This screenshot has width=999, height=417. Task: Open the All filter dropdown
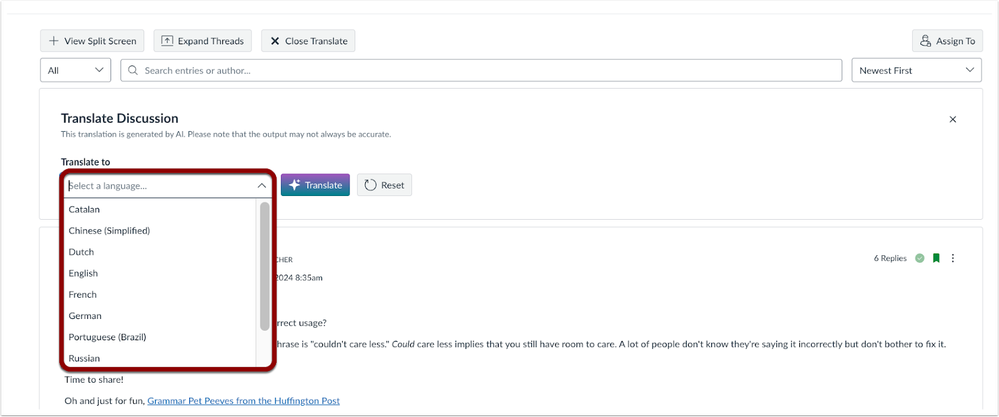75,70
